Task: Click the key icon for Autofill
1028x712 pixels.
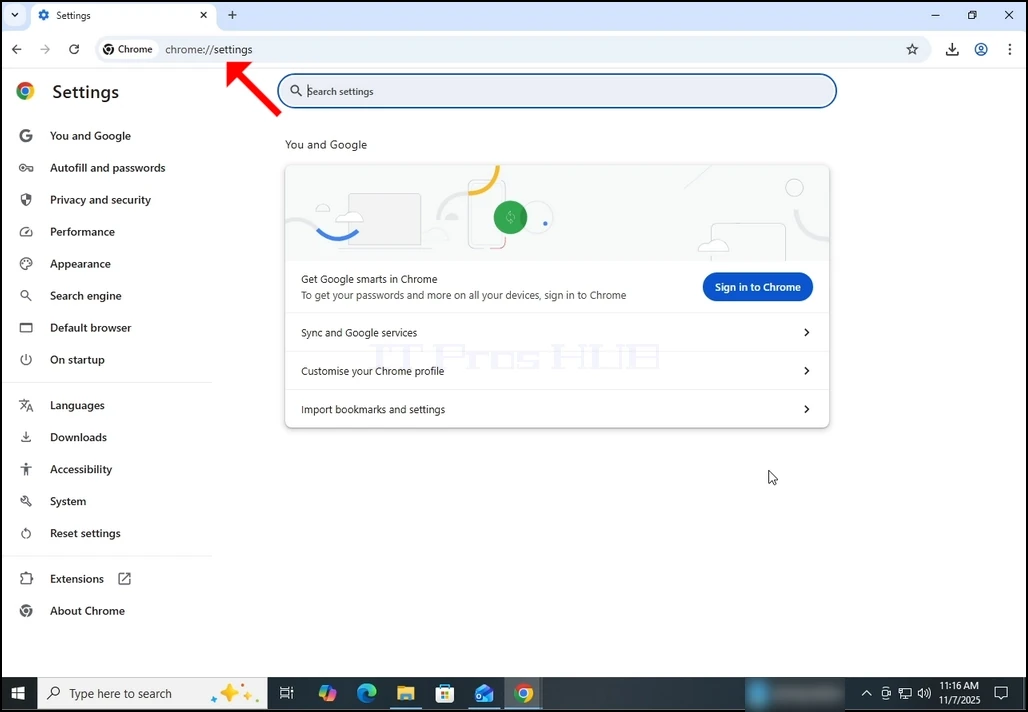Action: [x=26, y=168]
